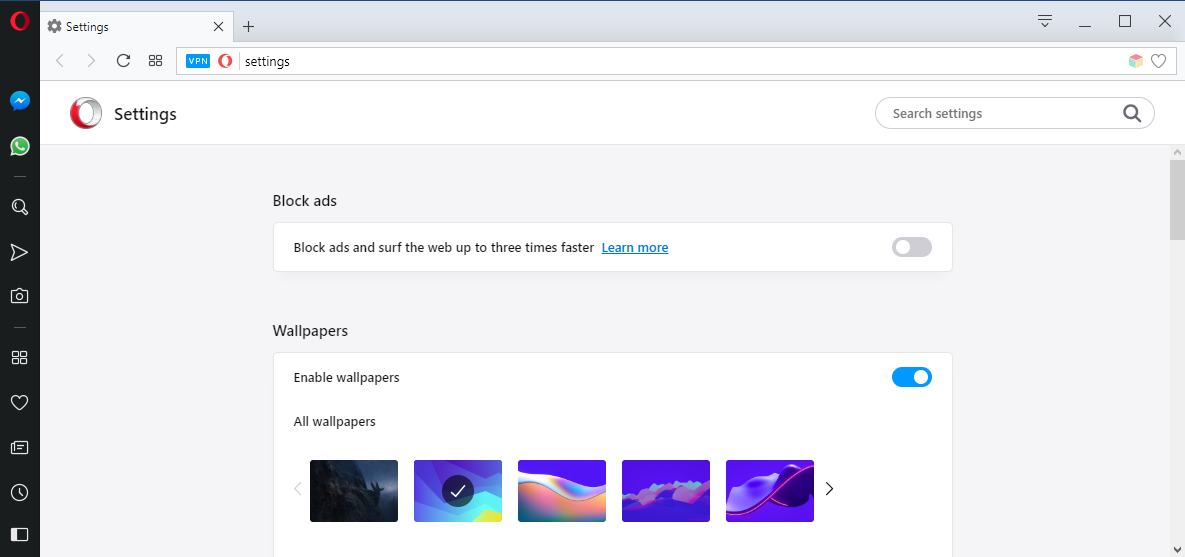
Task: Open Bookmarks heart in the sidebar
Action: 20,403
